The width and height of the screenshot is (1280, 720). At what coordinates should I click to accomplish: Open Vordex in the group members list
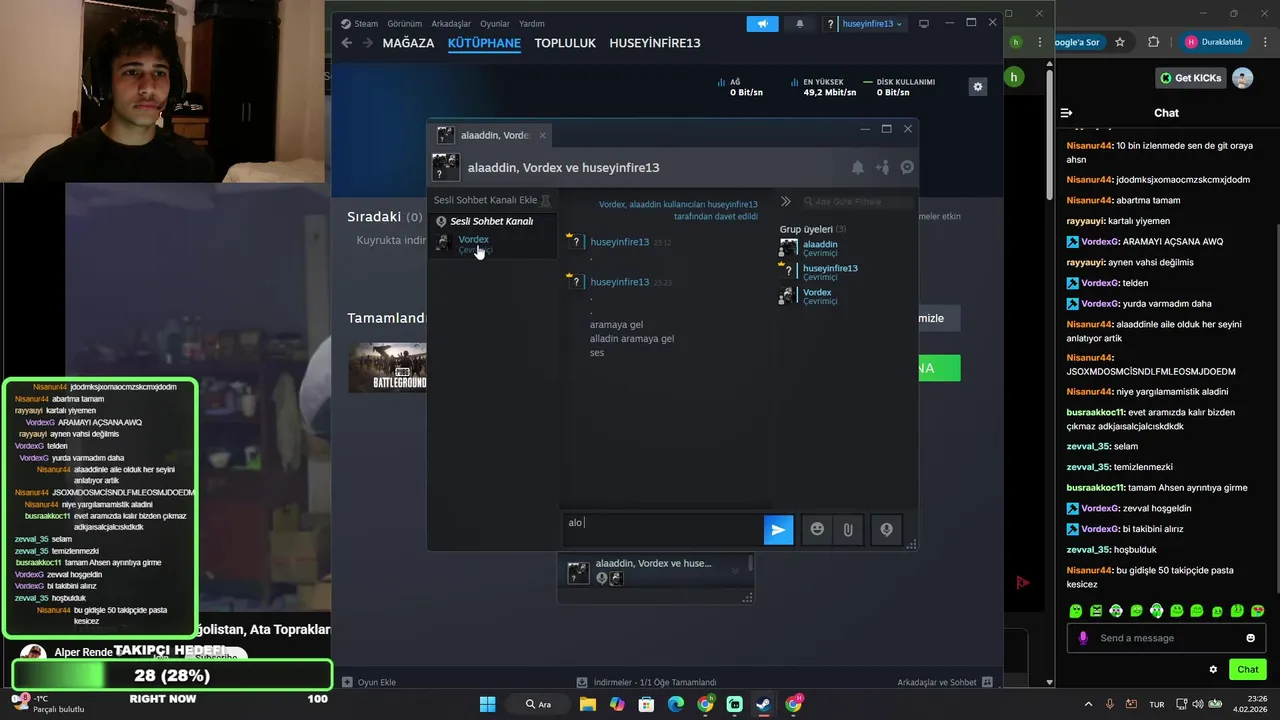817,292
